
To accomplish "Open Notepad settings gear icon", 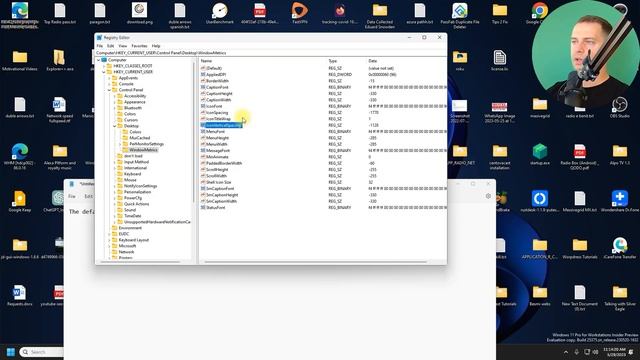I will click(488, 196).
